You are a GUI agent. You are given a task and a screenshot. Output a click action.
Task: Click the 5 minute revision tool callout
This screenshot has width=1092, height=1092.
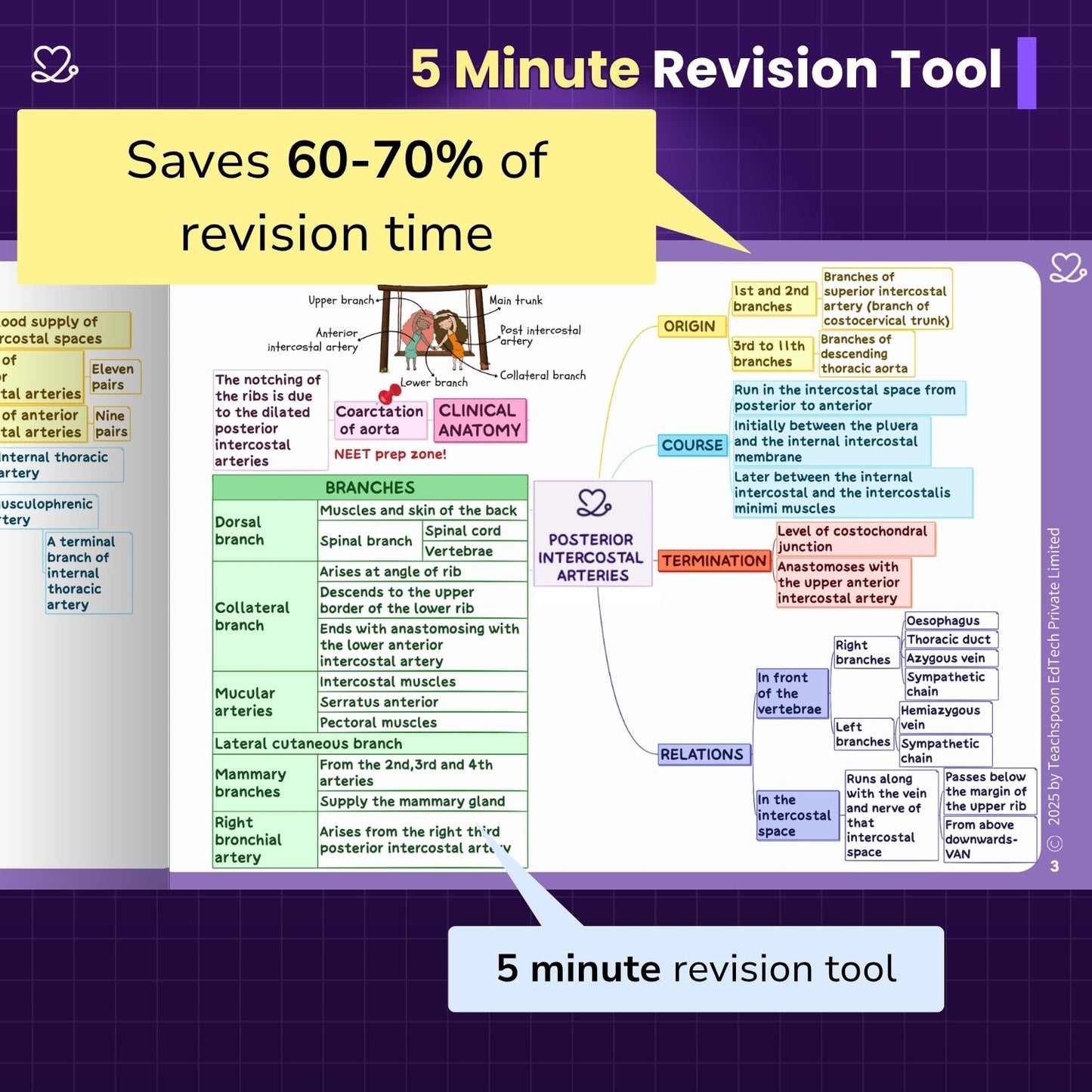point(695,969)
